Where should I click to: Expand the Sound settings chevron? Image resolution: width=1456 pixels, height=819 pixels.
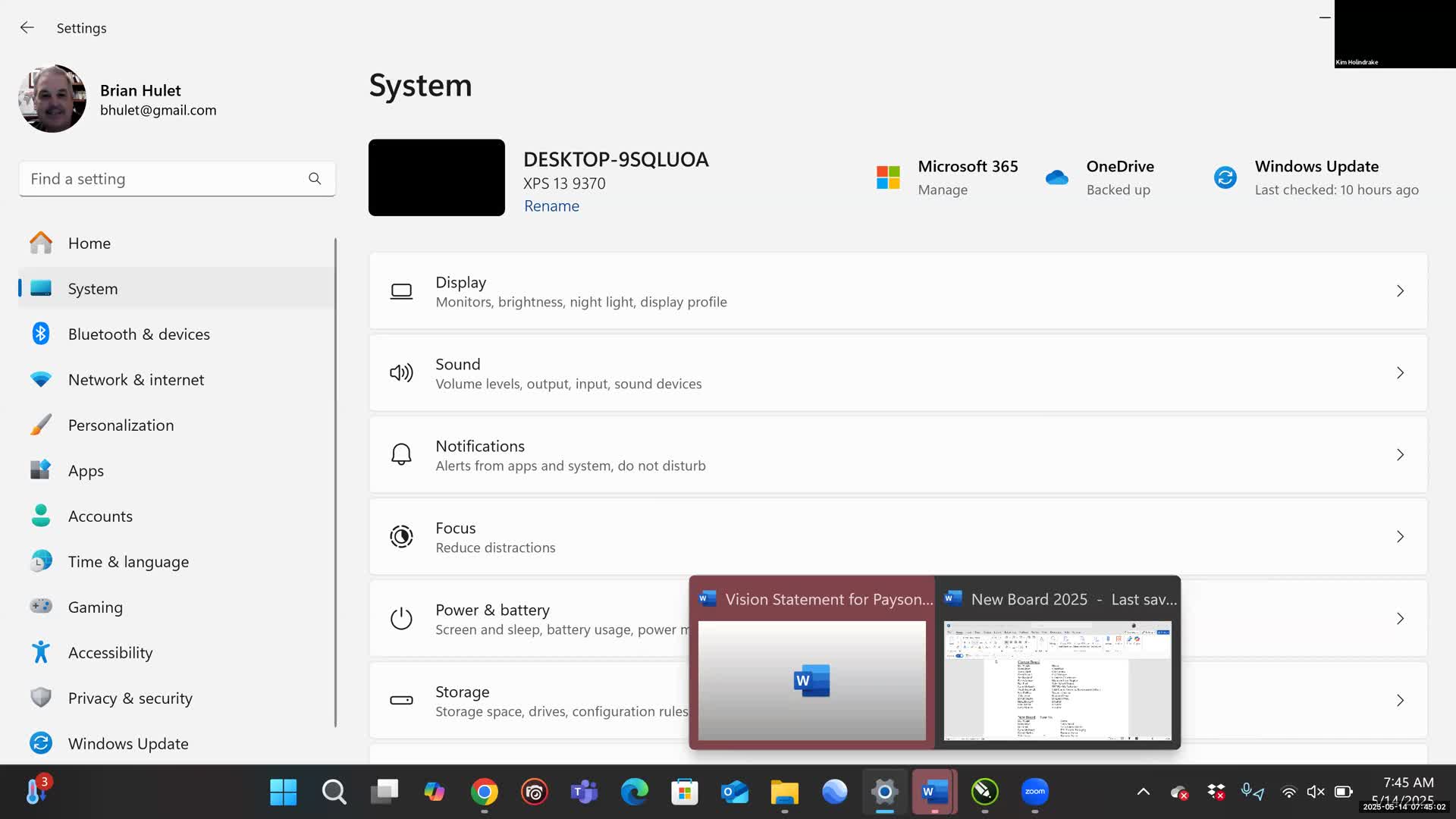1400,373
